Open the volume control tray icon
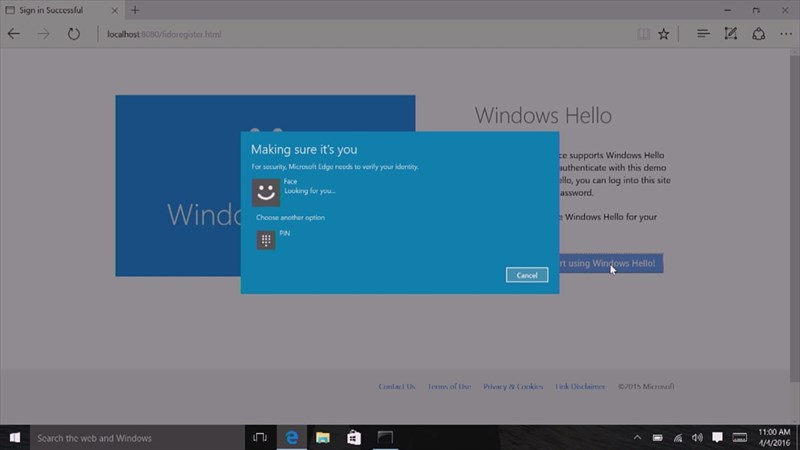This screenshot has width=800, height=450. click(697, 437)
